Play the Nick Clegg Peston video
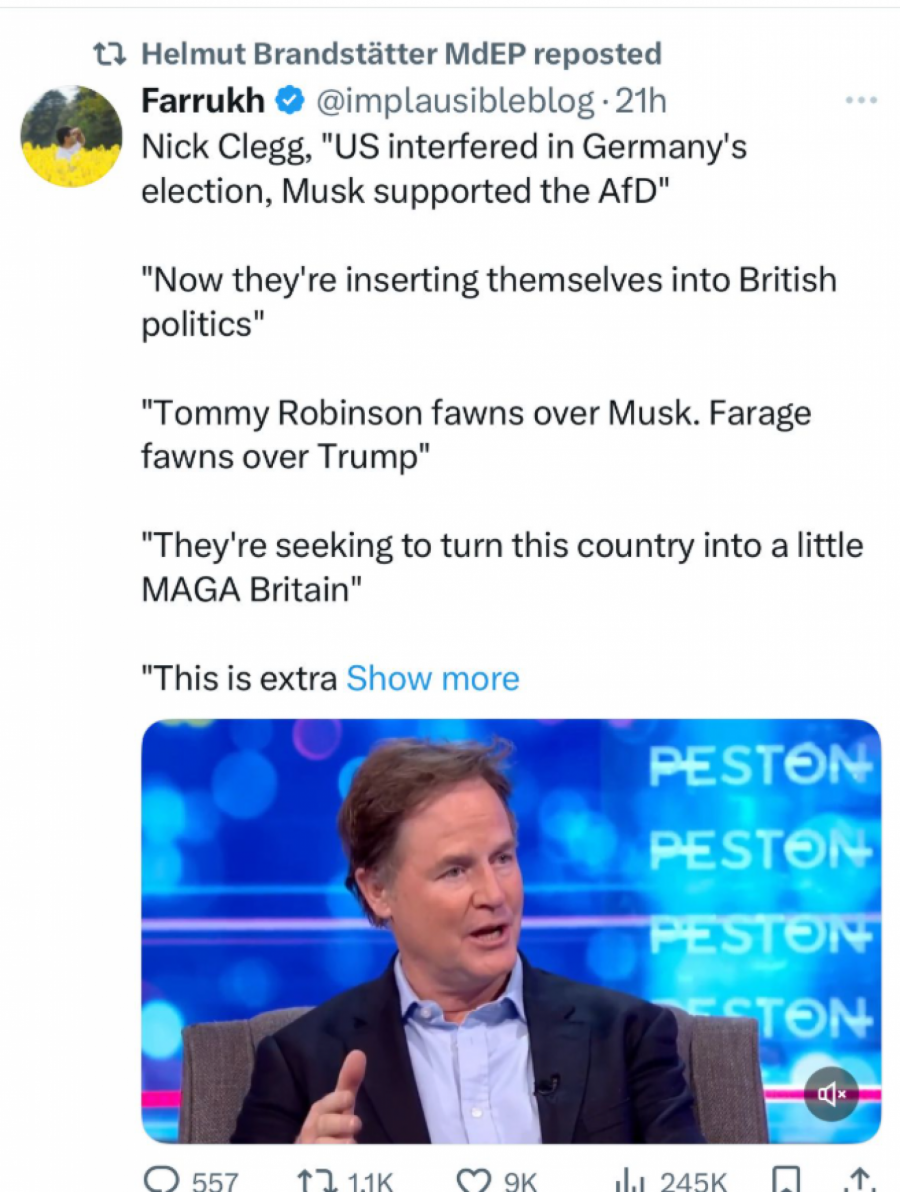The width and height of the screenshot is (900, 1192). click(510, 930)
